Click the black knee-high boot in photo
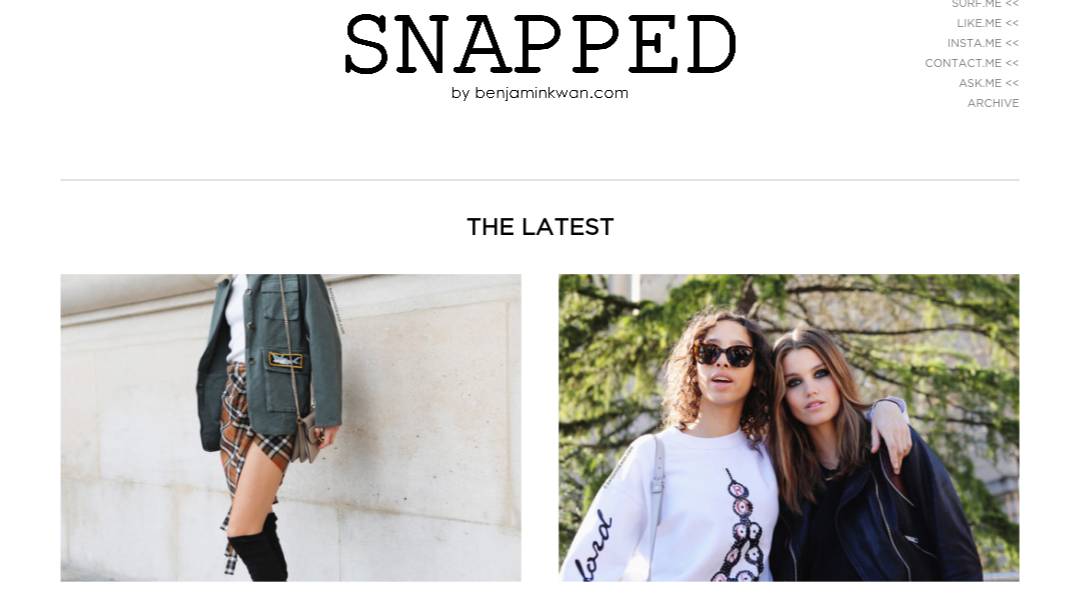Screen dimensions: 1080x608 click(x=258, y=547)
